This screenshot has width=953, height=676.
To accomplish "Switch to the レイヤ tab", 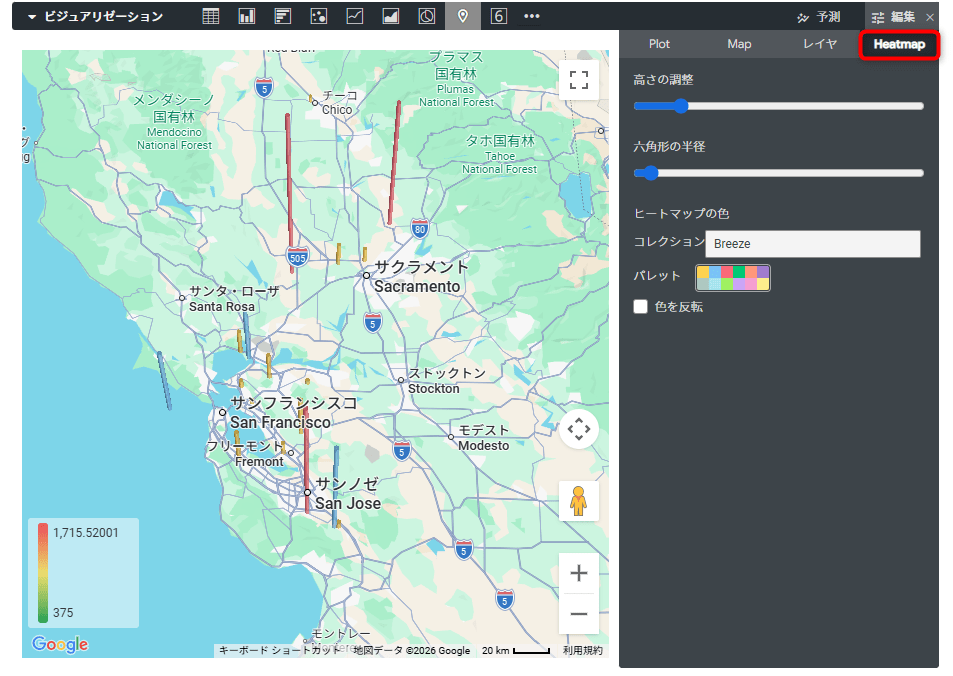I will 819,44.
